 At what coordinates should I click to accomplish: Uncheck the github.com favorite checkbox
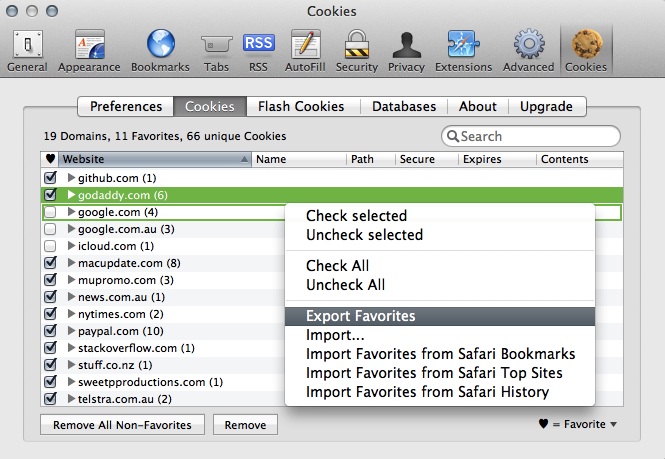coord(50,178)
